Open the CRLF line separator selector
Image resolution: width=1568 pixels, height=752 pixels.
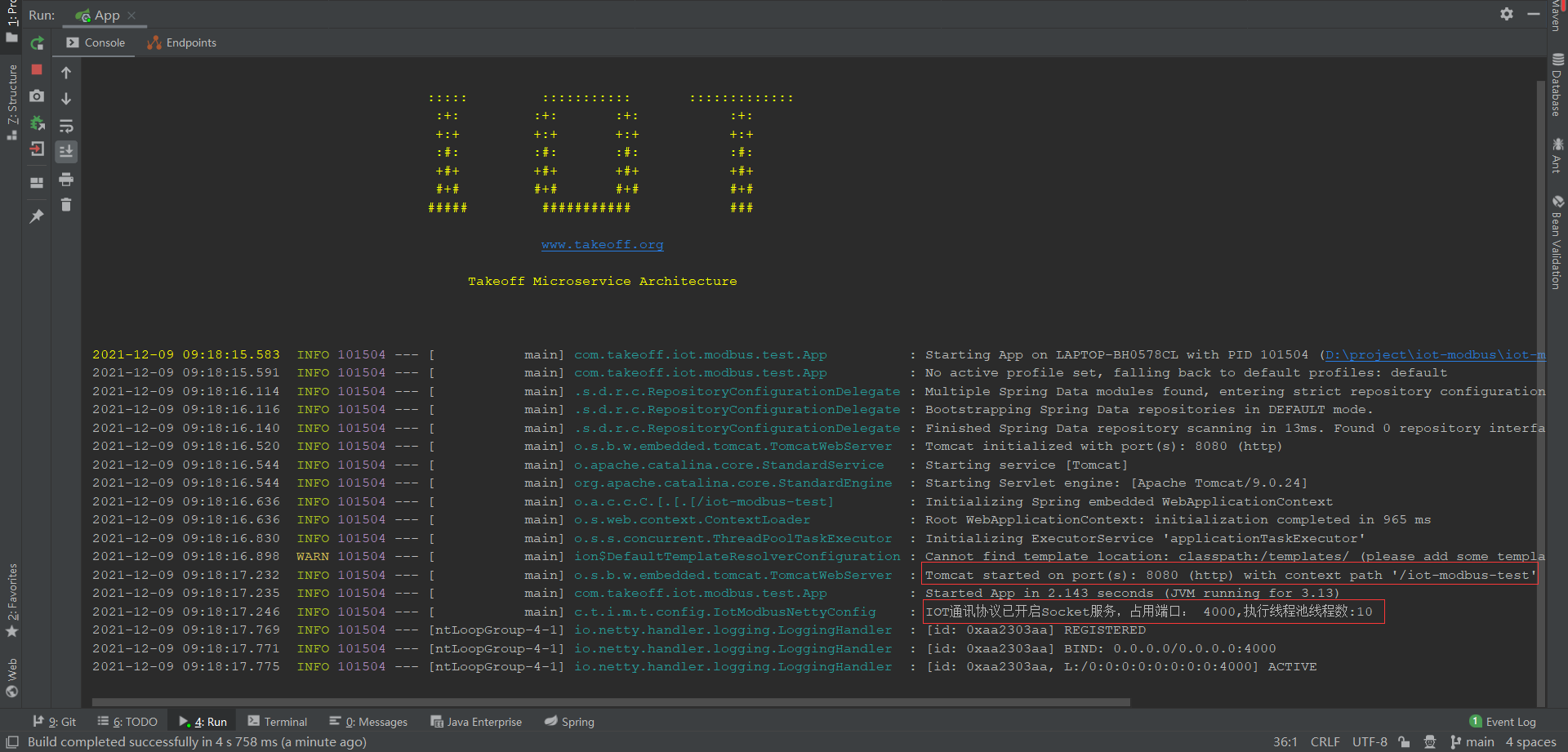click(1325, 741)
